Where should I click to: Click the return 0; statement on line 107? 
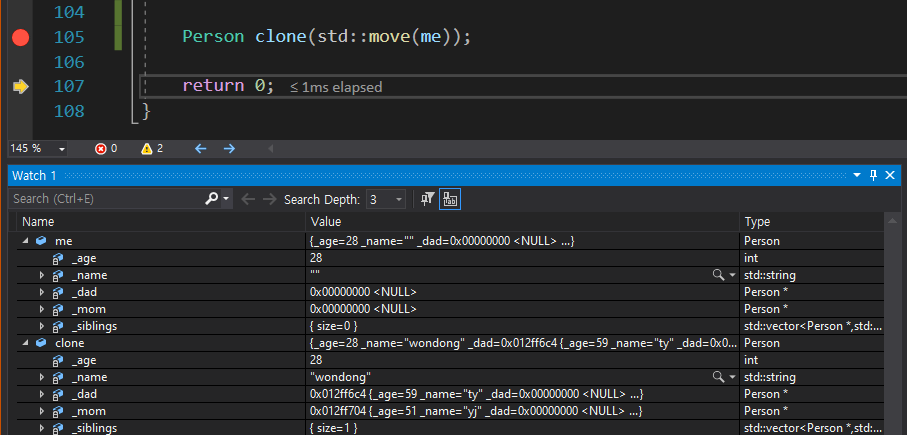(228, 86)
